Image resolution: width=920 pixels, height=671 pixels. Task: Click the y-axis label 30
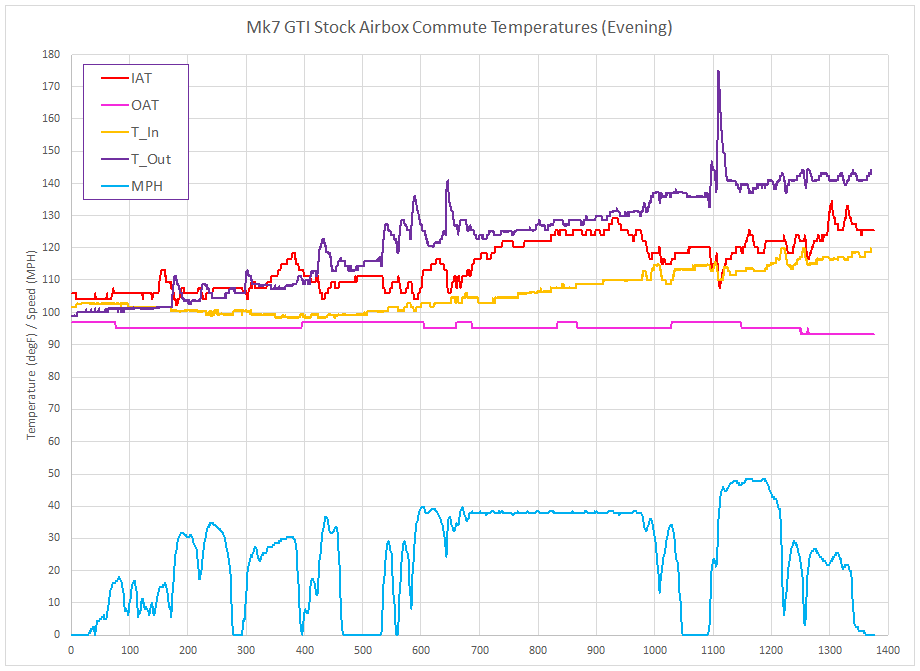tap(53, 538)
